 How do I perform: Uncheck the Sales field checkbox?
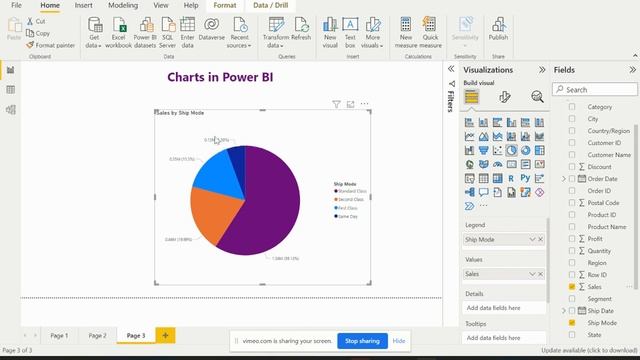pos(572,287)
